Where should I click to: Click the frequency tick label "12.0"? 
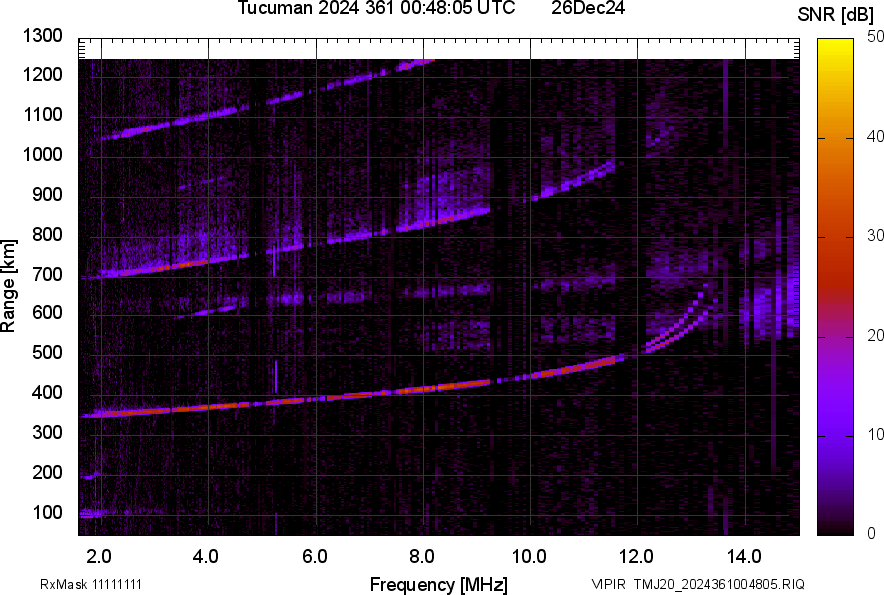636,557
